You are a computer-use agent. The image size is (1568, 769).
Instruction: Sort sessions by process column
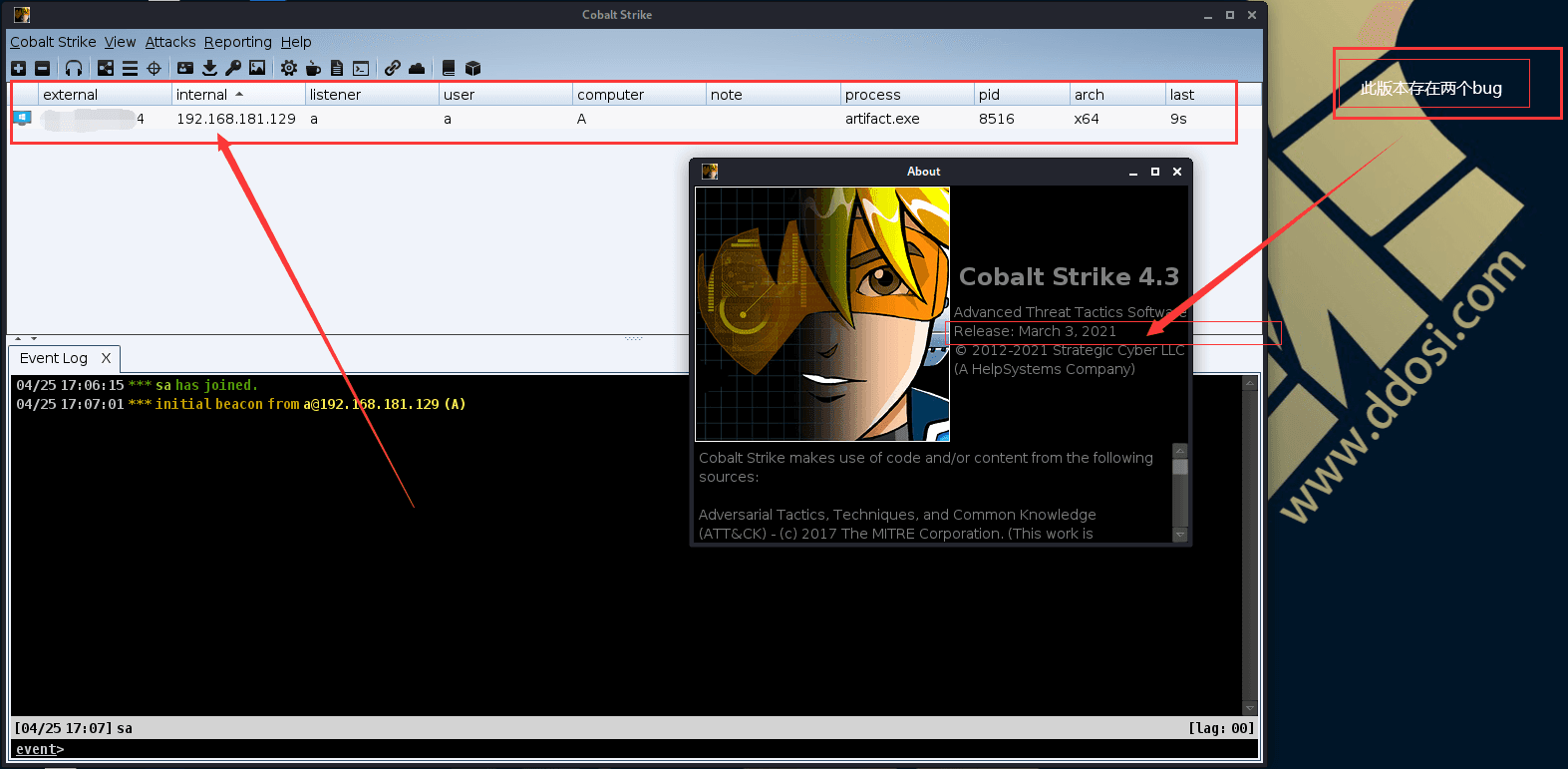pos(907,95)
